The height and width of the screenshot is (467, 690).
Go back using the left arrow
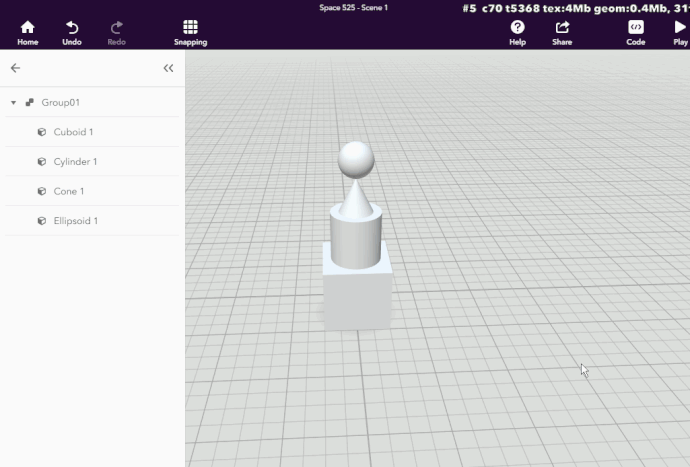(x=15, y=68)
